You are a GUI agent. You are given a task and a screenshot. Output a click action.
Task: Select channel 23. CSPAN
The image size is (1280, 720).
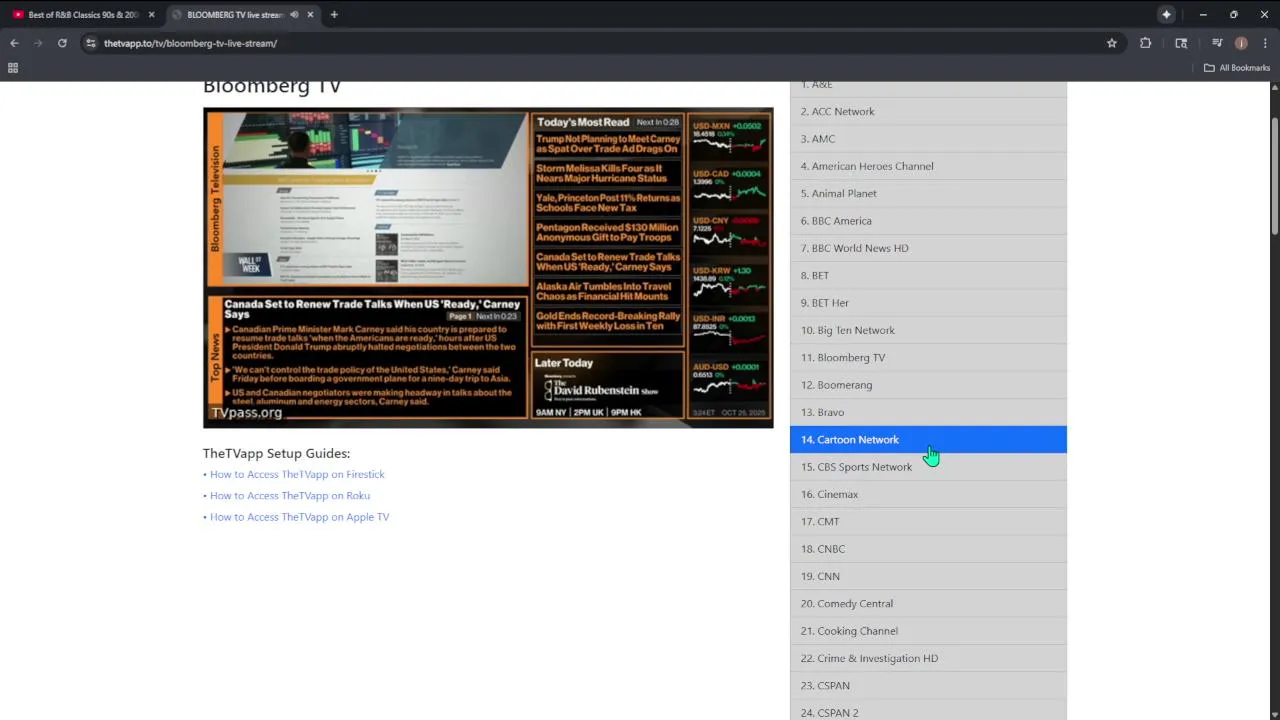[x=928, y=685]
